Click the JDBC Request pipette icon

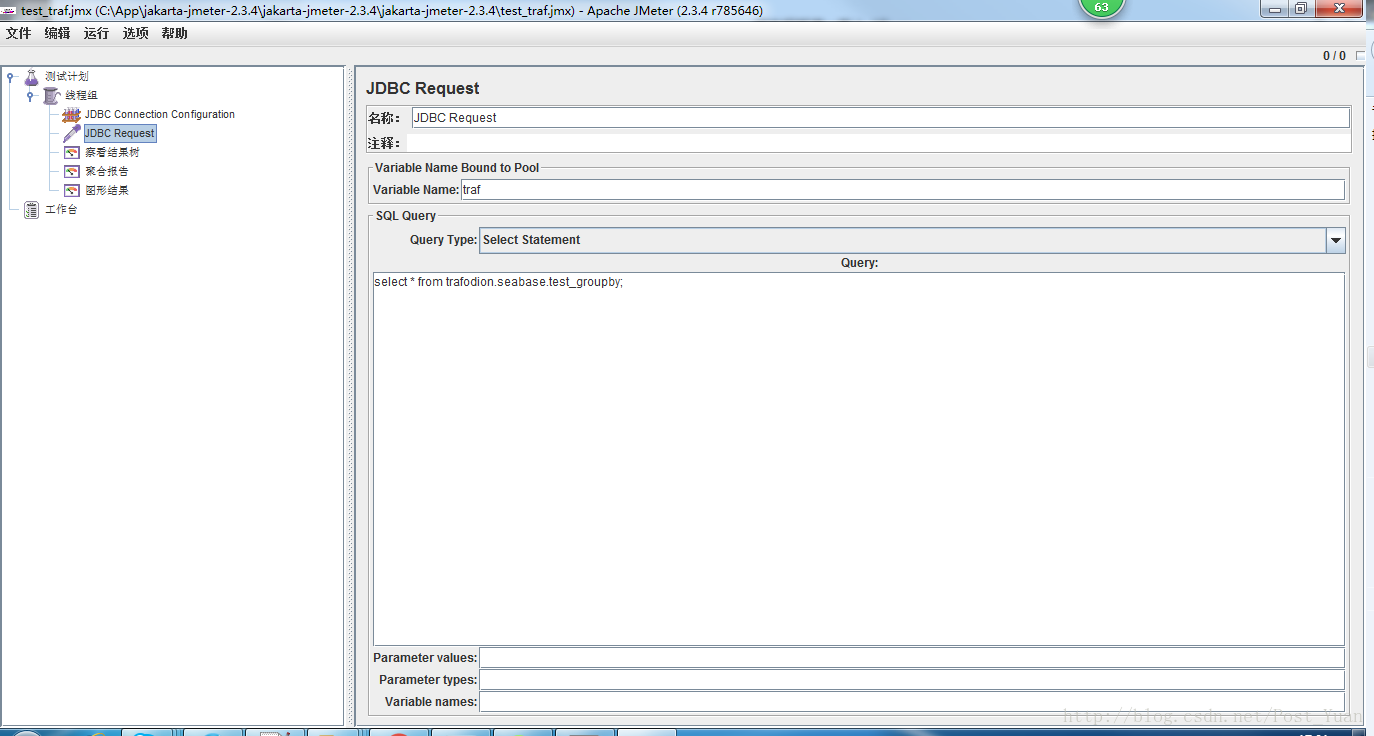coord(71,133)
